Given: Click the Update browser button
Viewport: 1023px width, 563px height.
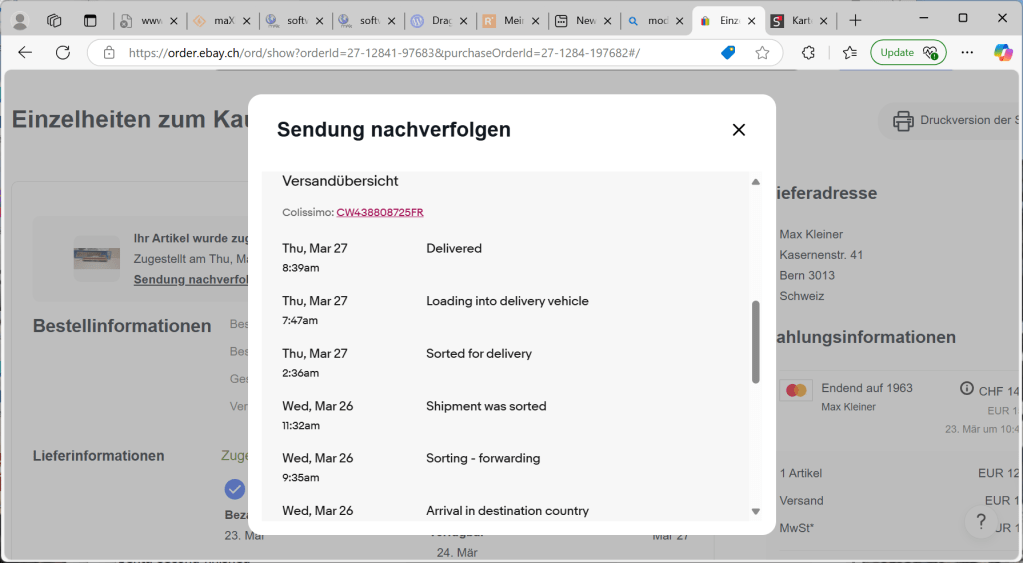Looking at the screenshot, I should coord(908,53).
